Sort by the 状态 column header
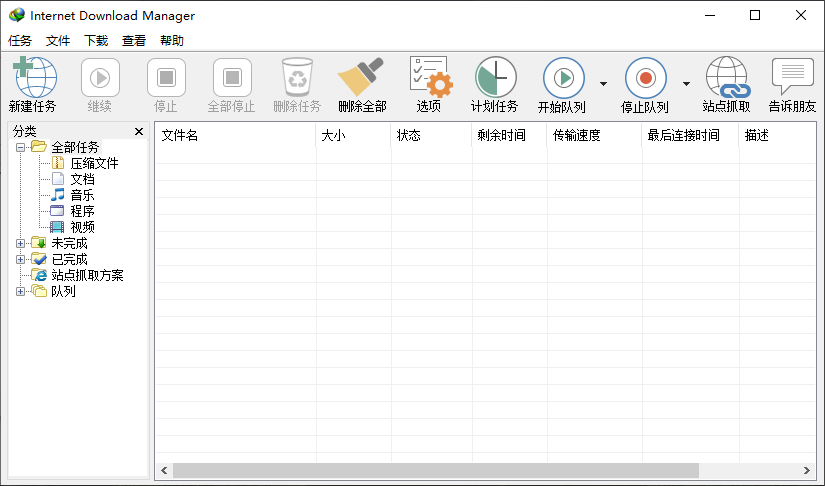Image resolution: width=825 pixels, height=486 pixels. pos(431,136)
